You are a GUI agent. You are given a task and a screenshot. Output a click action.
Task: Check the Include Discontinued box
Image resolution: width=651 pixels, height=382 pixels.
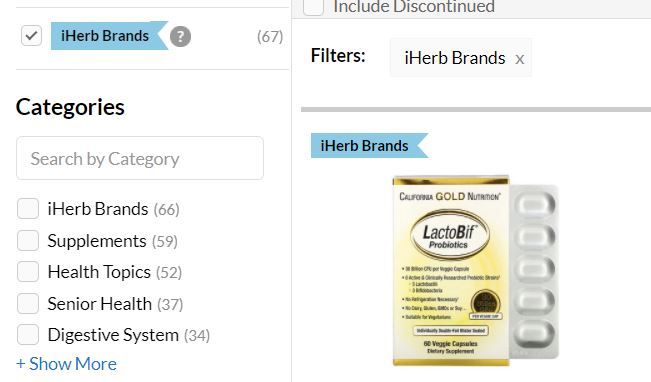coord(313,6)
